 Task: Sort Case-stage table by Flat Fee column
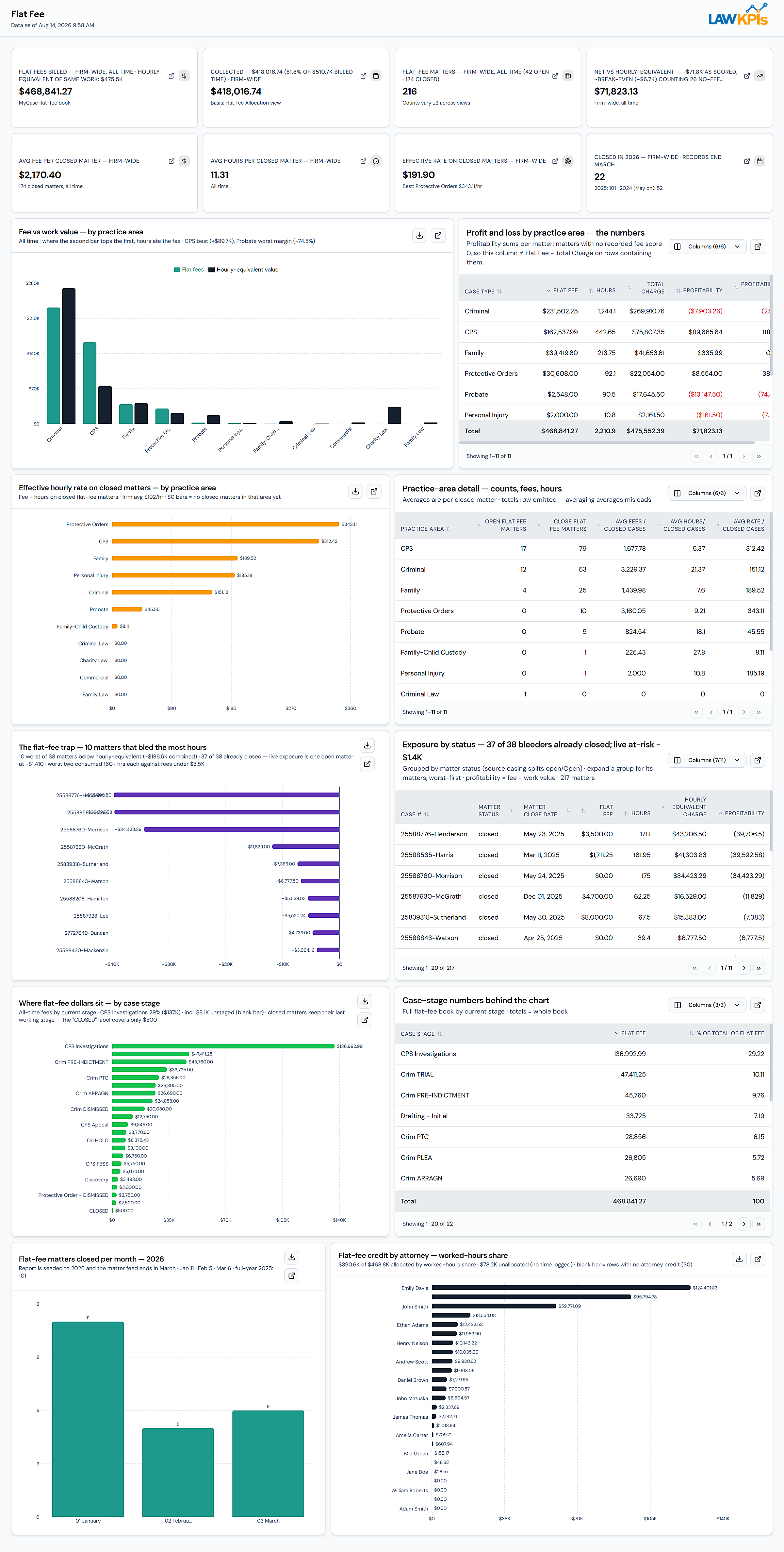[630, 1033]
